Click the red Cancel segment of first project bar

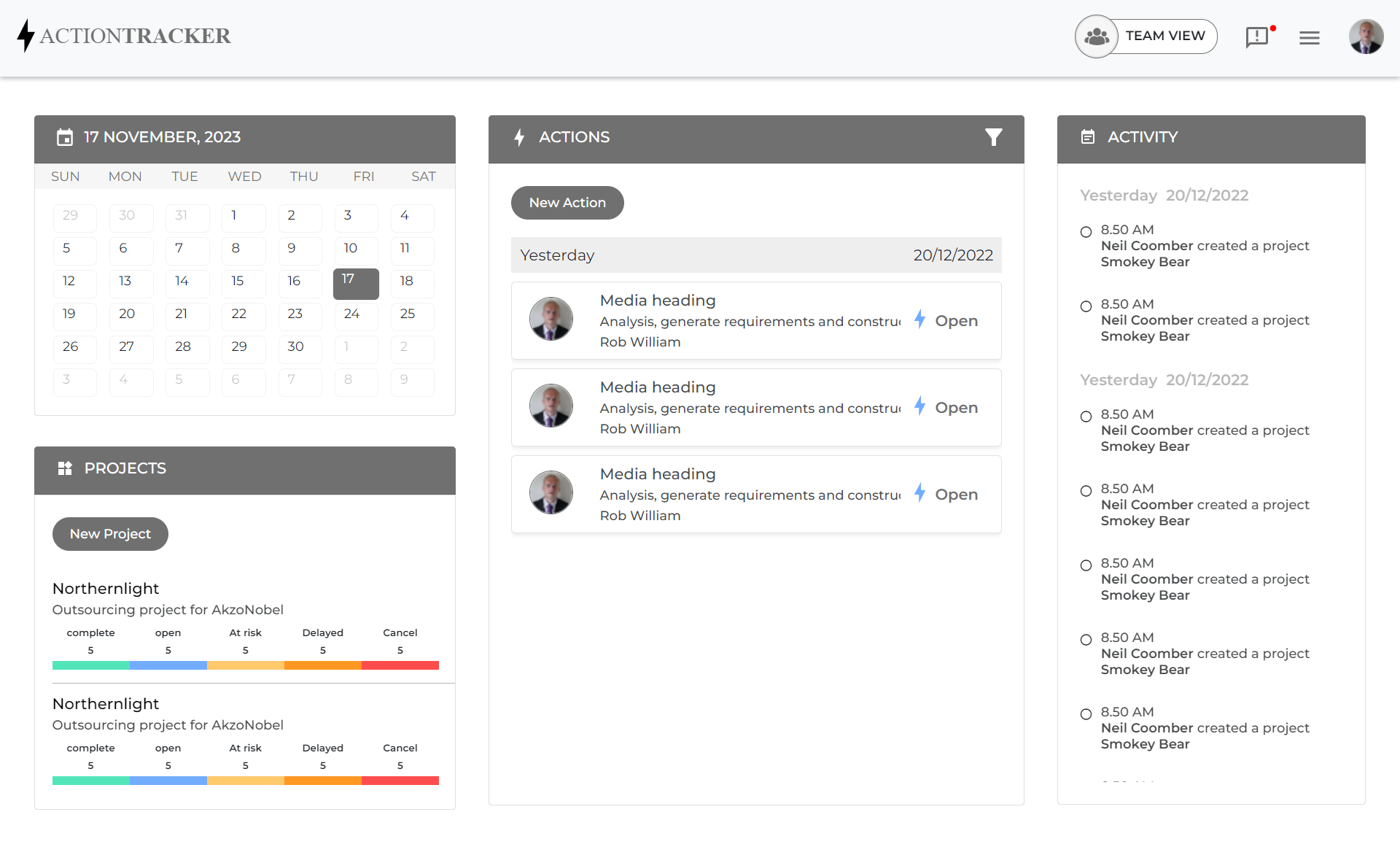(400, 665)
